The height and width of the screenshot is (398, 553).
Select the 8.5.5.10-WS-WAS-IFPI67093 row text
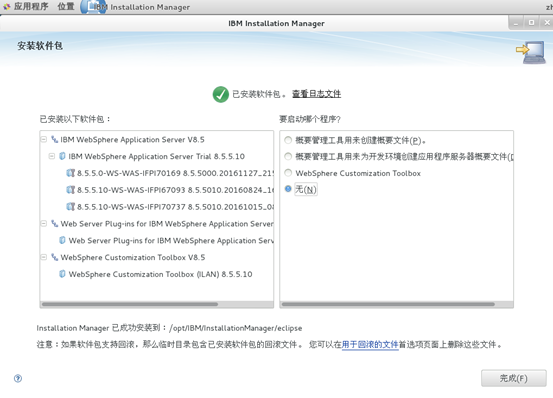175,190
